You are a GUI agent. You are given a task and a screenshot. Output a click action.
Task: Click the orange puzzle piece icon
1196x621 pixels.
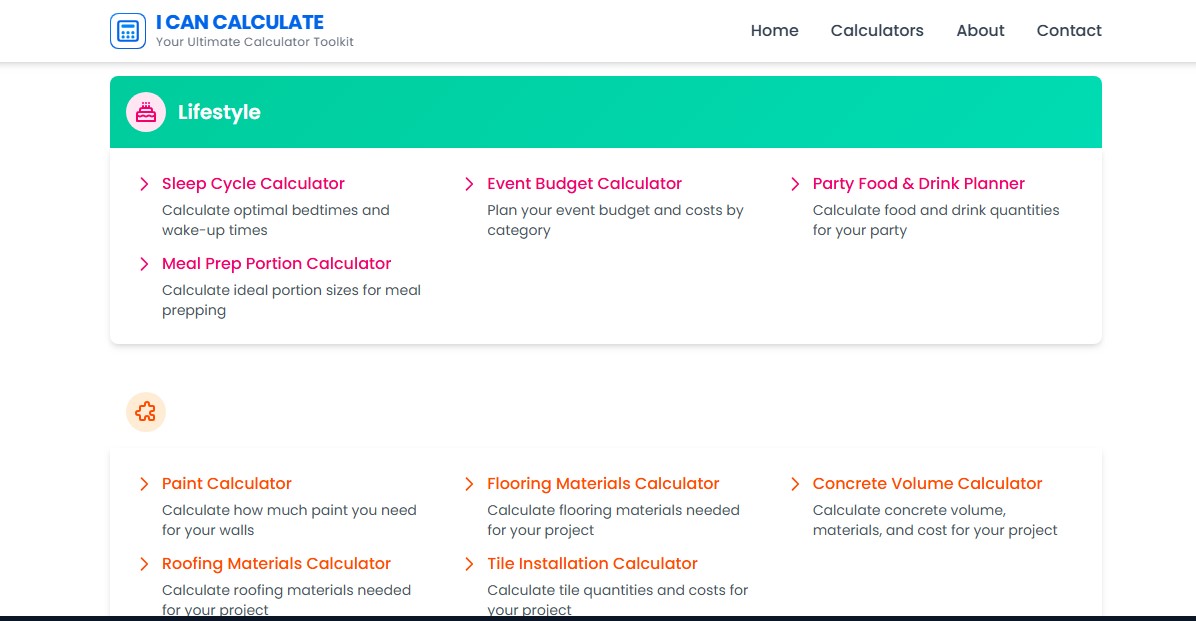146,412
